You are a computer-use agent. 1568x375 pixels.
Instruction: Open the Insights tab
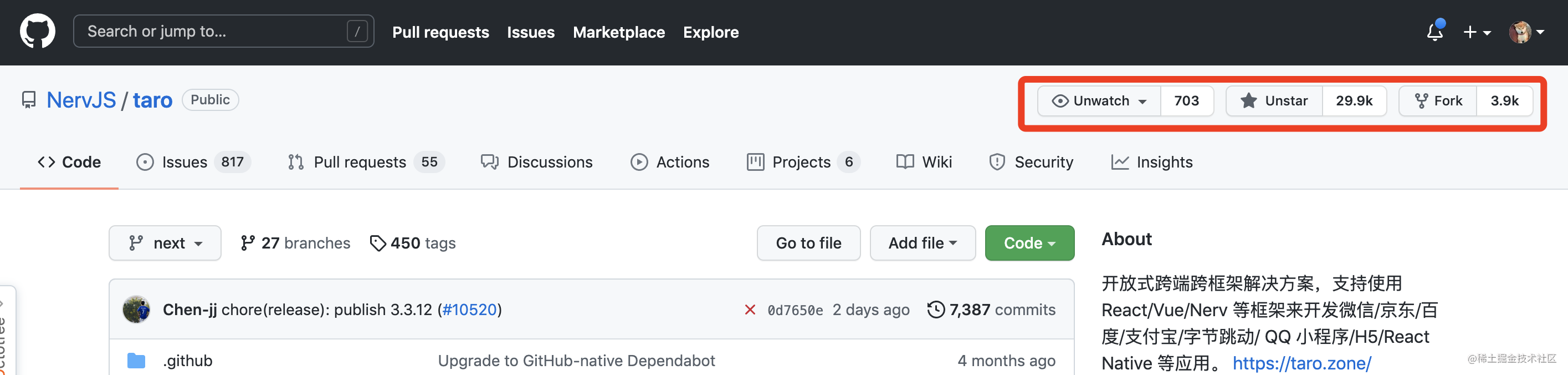(x=1152, y=162)
